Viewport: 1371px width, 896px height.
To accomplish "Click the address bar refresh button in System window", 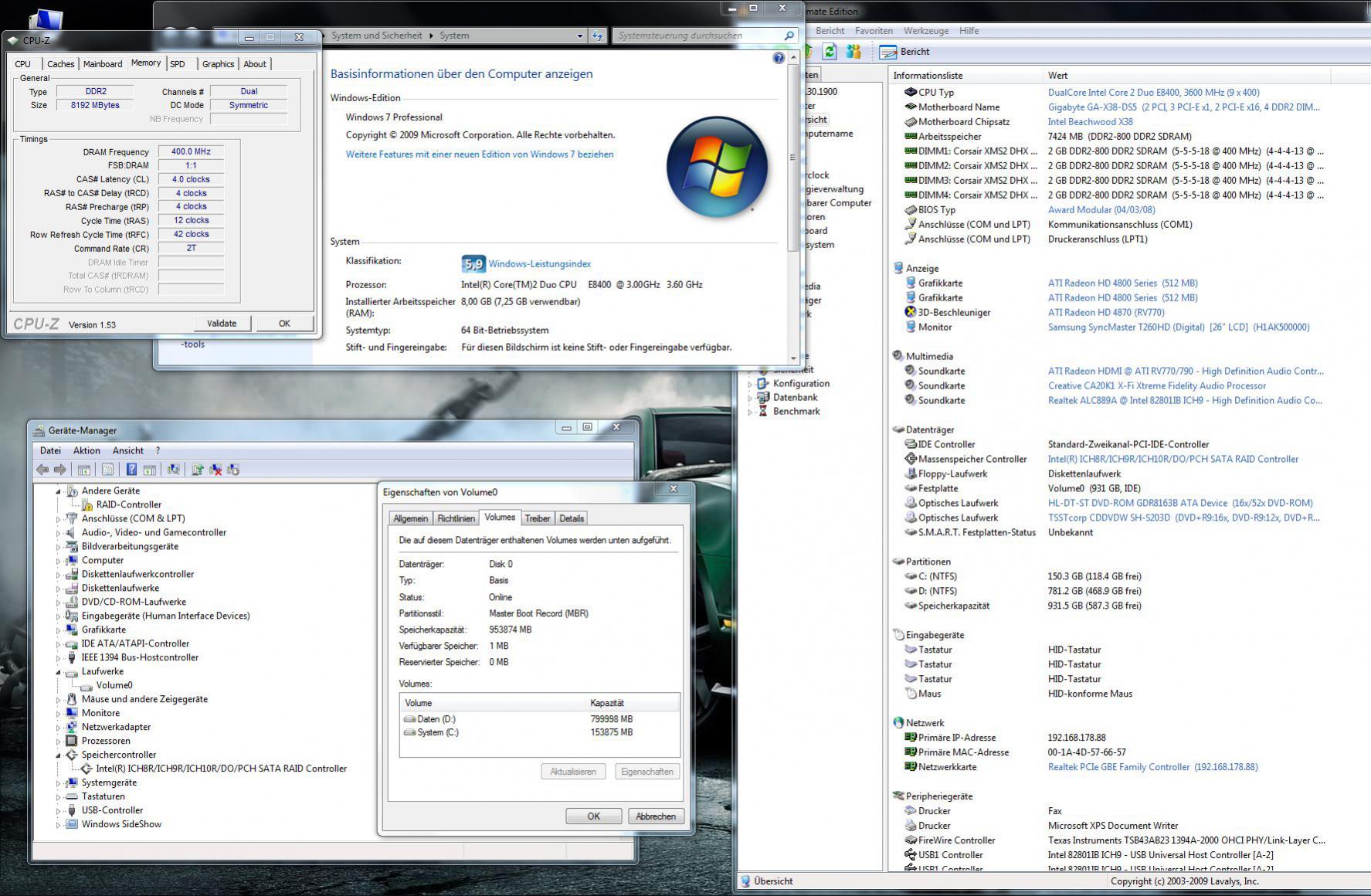I will 597,36.
